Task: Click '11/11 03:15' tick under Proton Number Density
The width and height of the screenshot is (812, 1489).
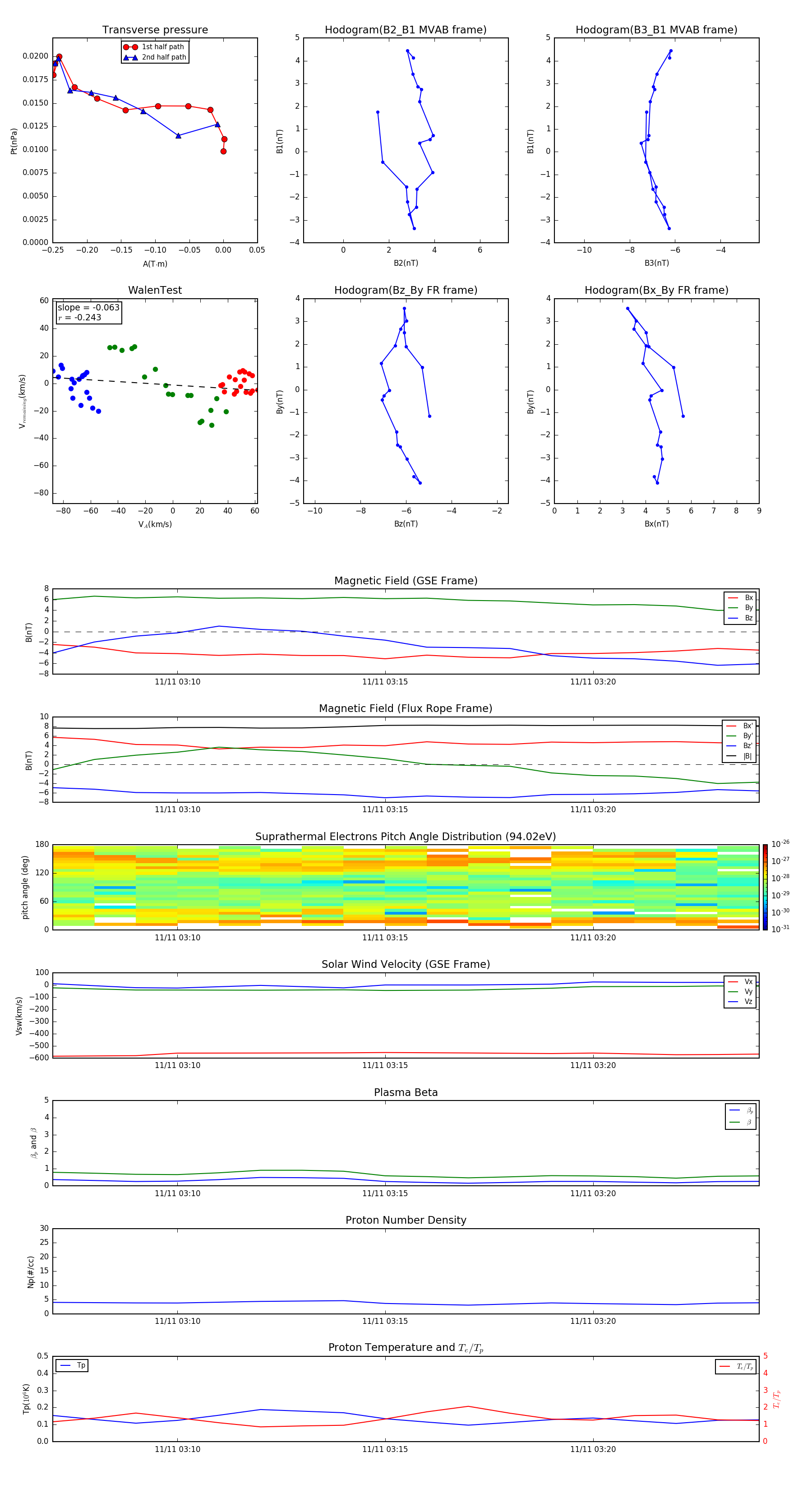Action: 385,1321
